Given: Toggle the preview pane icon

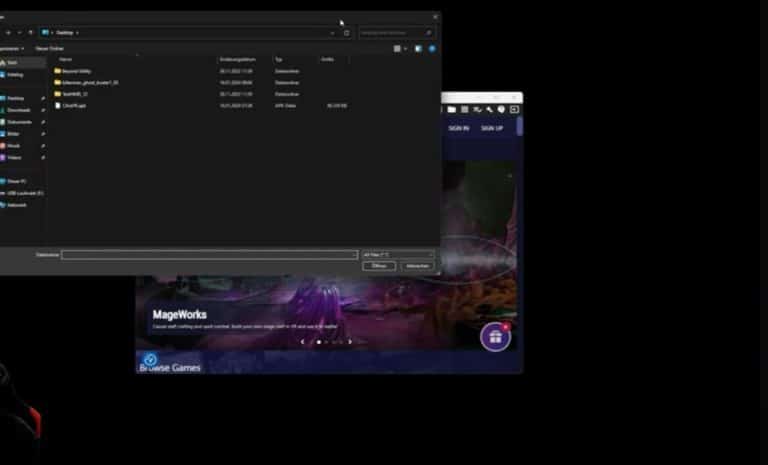Looking at the screenshot, I should (418, 48).
